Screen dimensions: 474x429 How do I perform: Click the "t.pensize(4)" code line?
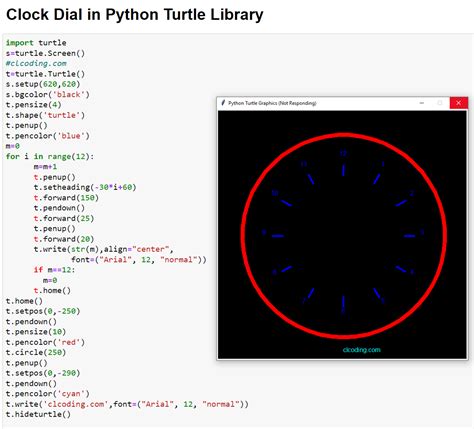pos(34,105)
